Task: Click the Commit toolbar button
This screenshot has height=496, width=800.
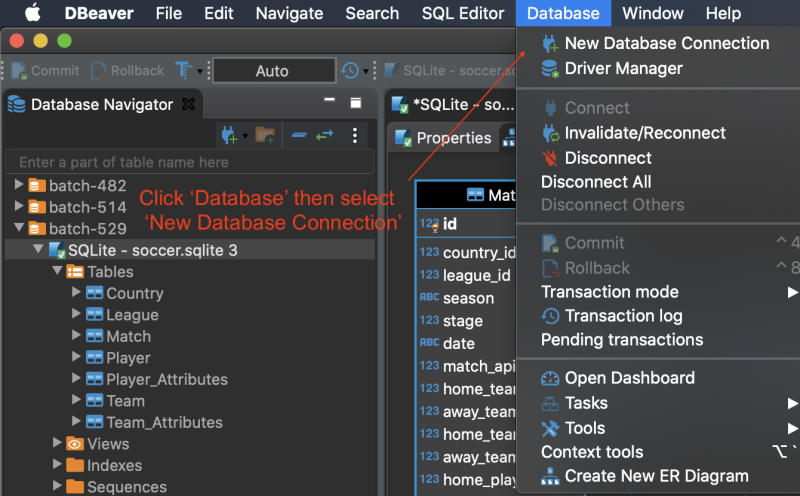Action: (x=45, y=70)
